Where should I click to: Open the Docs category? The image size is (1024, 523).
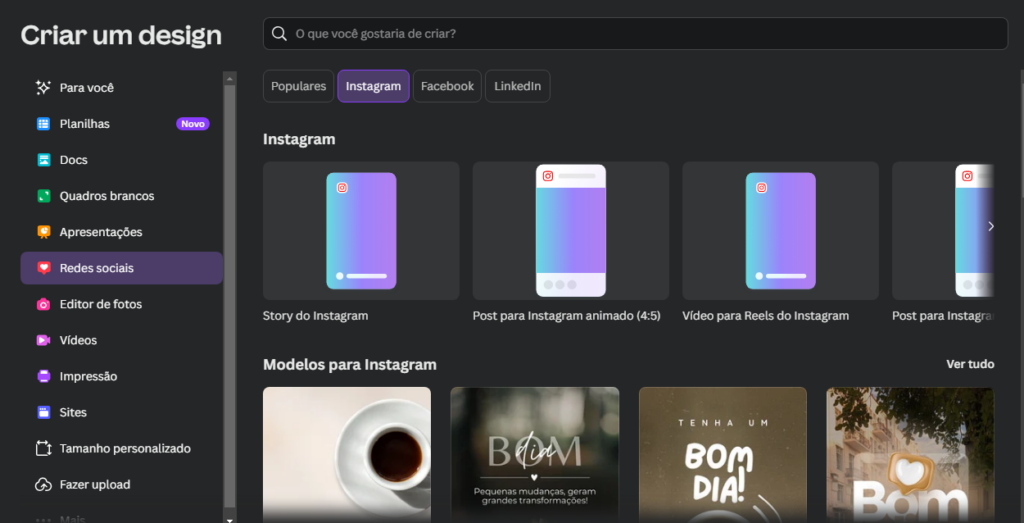coord(121,160)
